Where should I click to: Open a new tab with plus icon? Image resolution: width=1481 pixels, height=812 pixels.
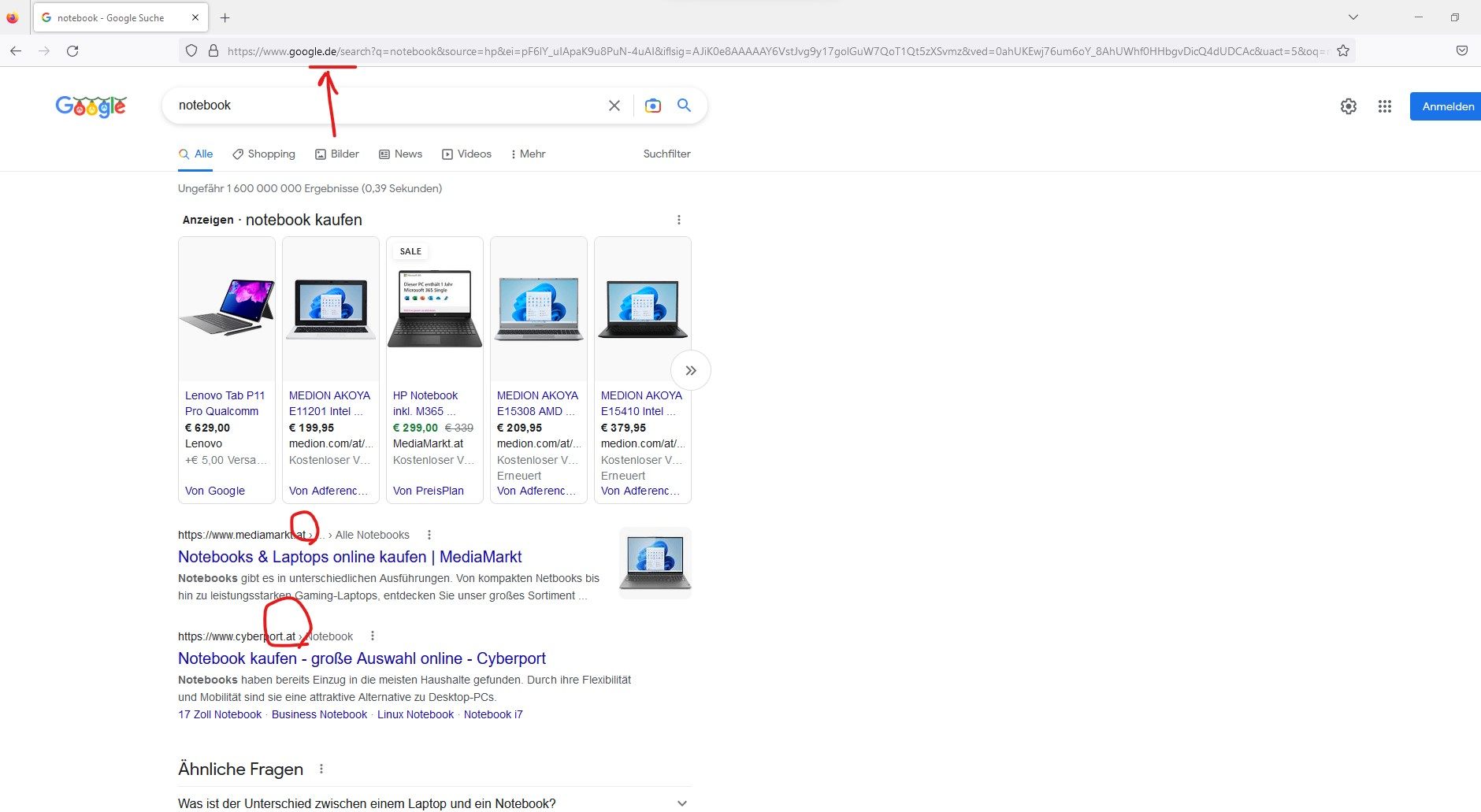(x=225, y=17)
